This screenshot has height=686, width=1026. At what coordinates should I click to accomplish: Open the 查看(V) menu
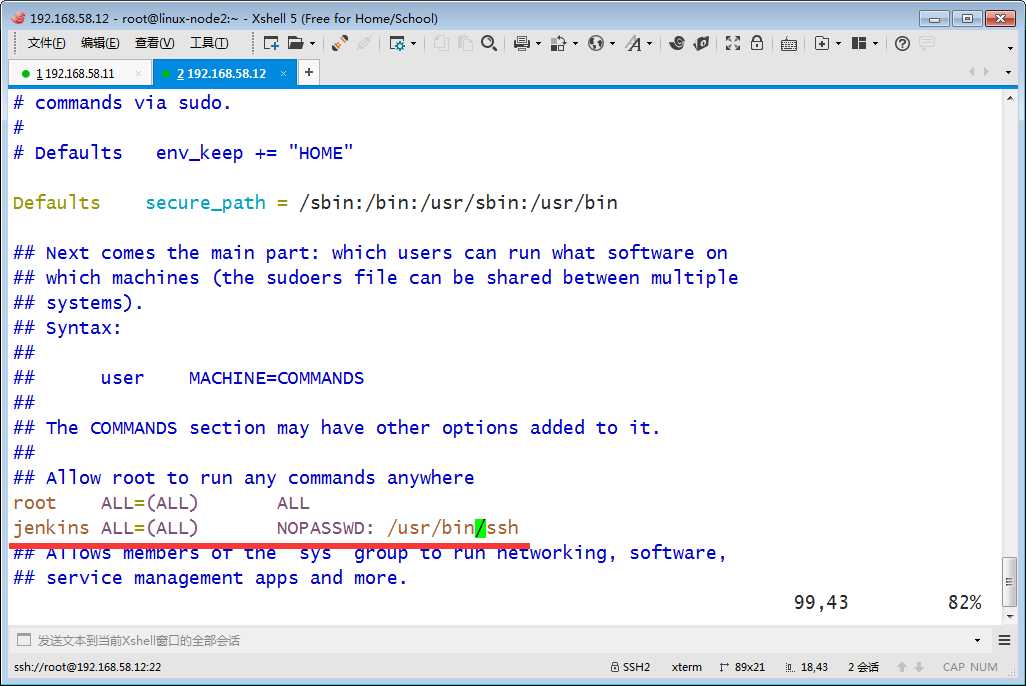click(x=154, y=43)
